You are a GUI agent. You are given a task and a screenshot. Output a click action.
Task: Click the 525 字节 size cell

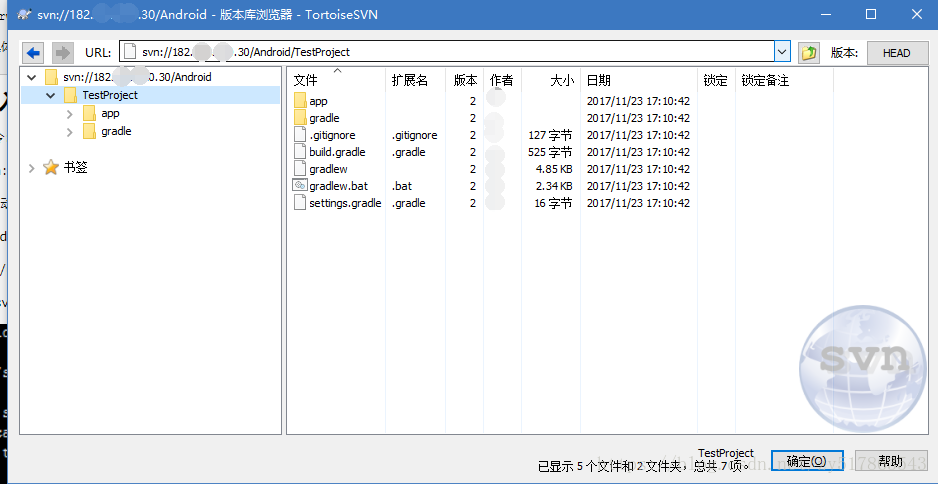tap(550, 152)
